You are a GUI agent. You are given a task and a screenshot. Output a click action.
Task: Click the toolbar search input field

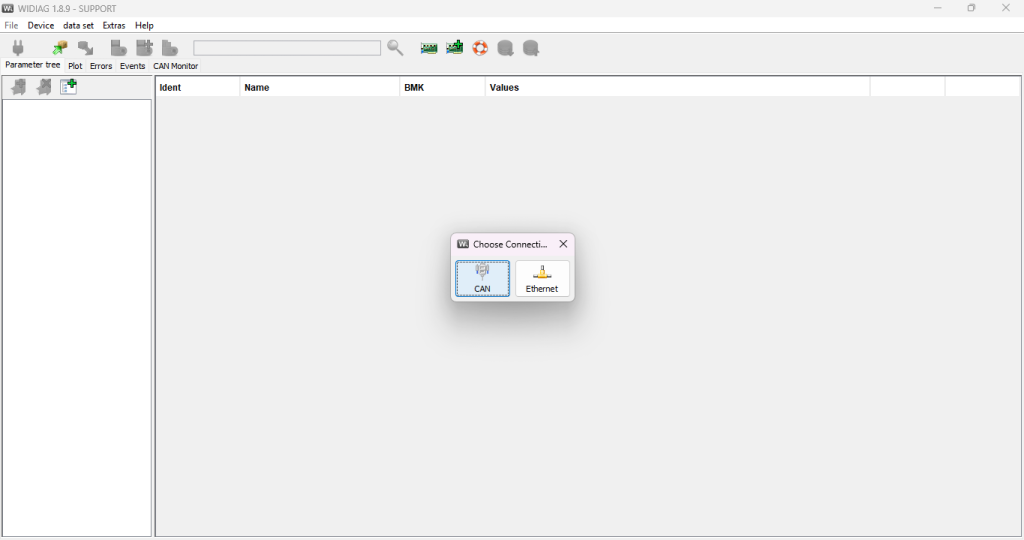[287, 48]
